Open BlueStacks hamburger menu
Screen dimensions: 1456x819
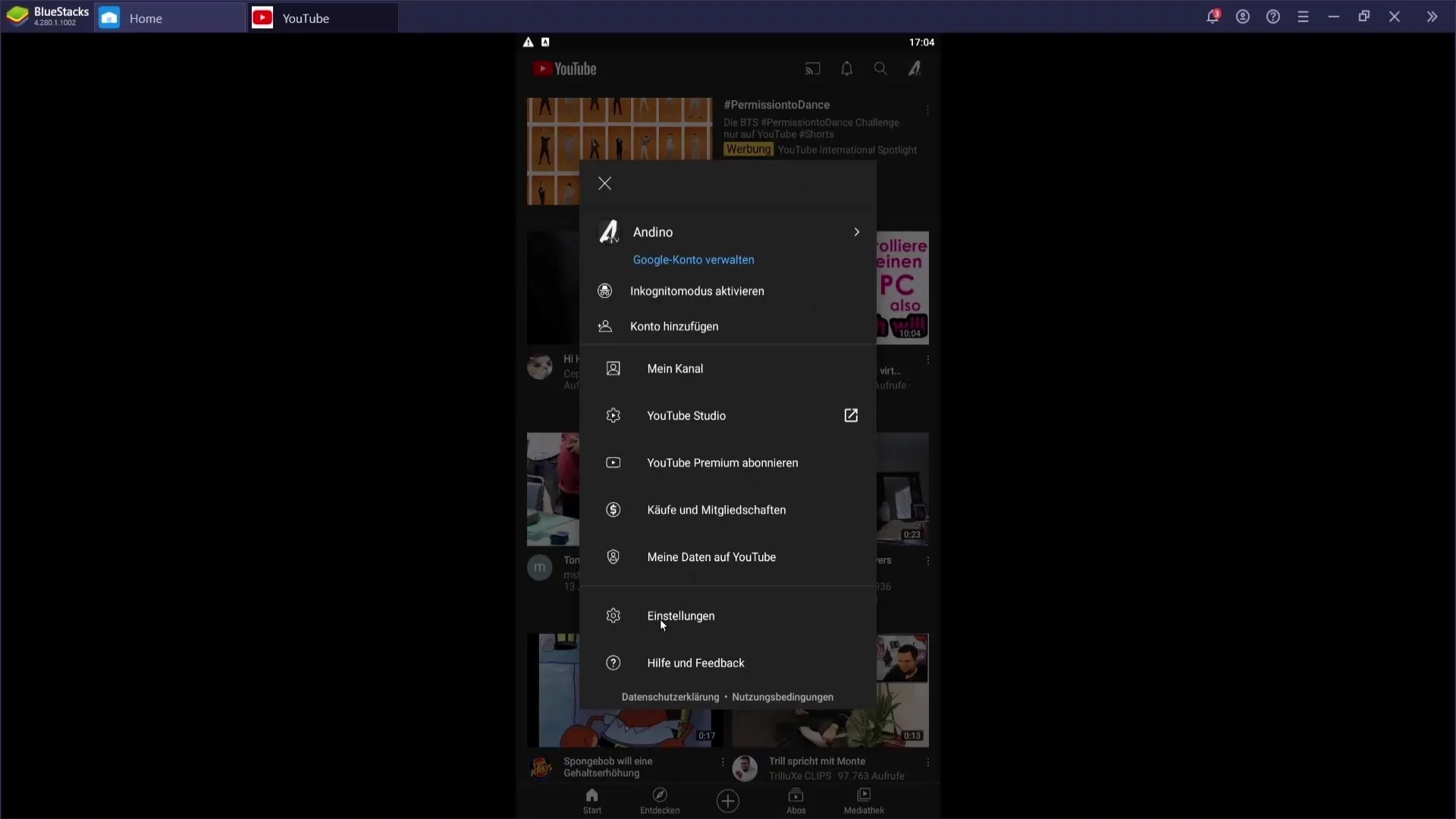click(1304, 17)
